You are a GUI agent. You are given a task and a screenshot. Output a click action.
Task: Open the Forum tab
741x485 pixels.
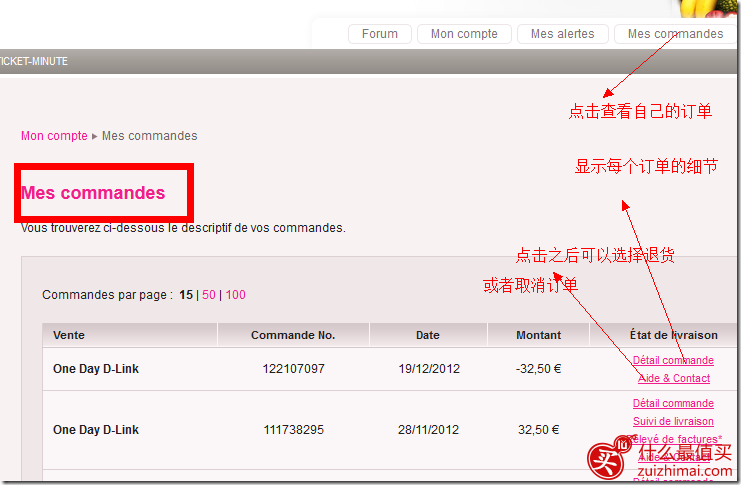click(379, 34)
